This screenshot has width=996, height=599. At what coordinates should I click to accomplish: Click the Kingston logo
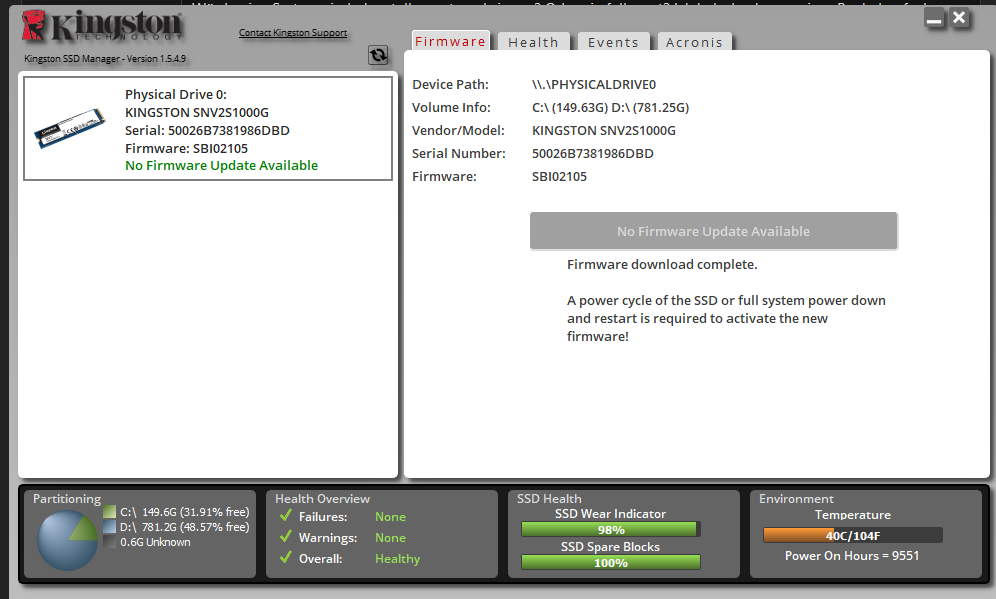pyautogui.click(x=102, y=27)
